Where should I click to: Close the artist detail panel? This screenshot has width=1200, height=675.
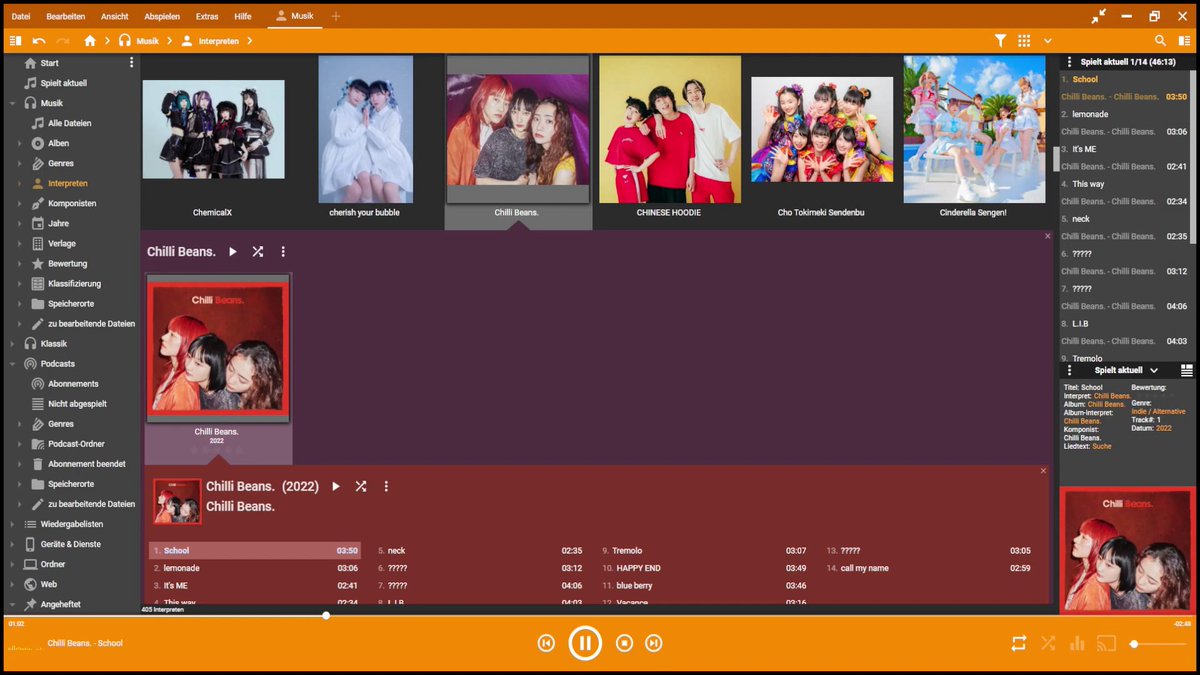pos(1047,236)
